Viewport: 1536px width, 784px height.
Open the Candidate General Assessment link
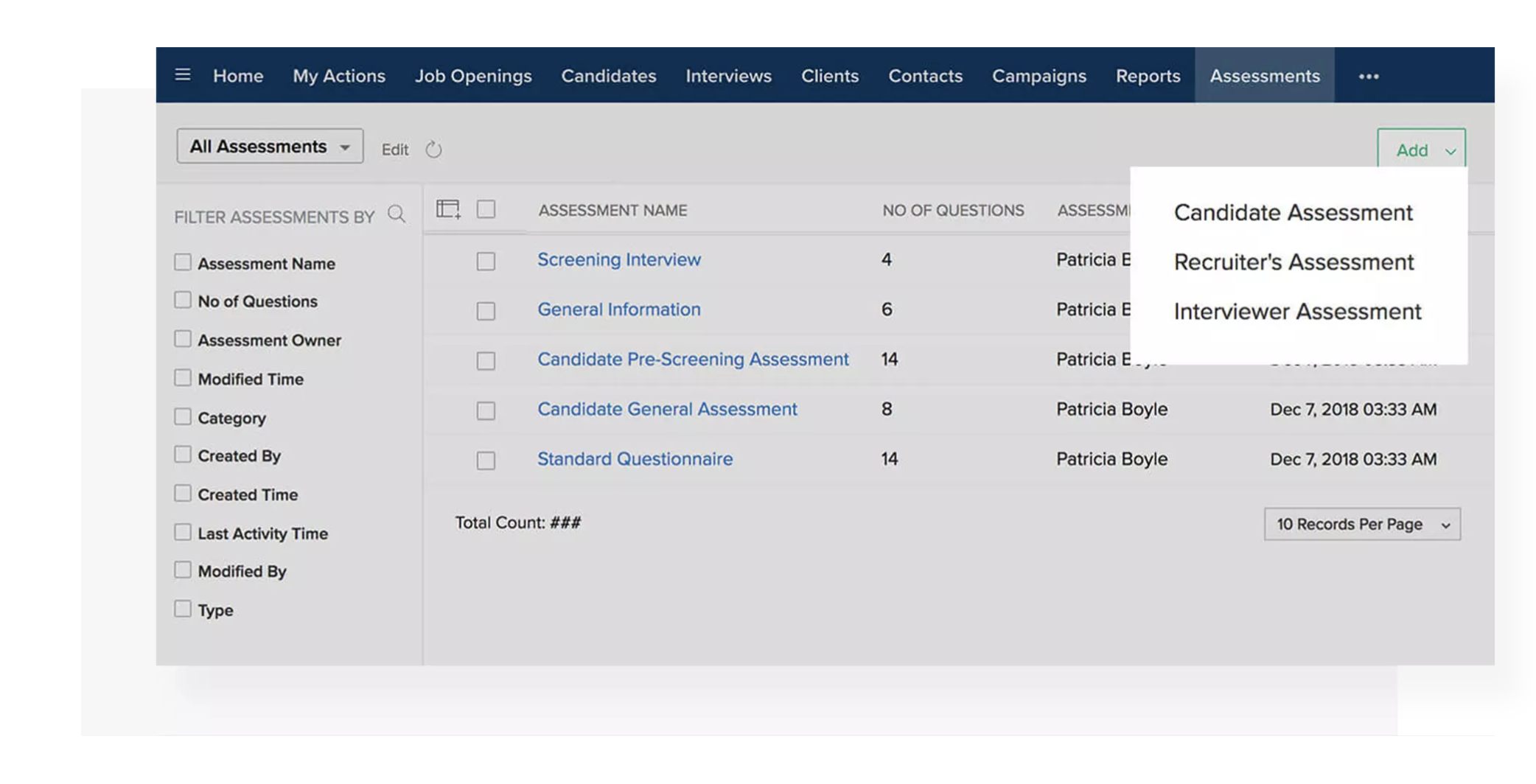(667, 409)
